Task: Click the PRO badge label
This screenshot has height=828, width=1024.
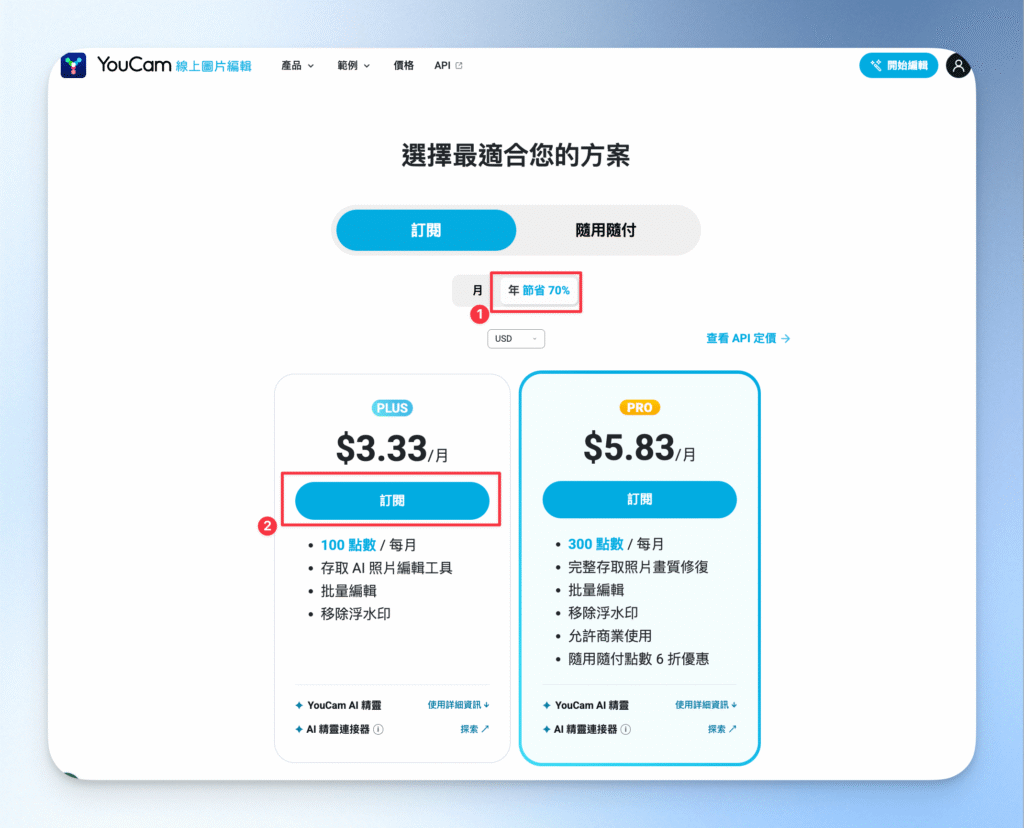Action: click(639, 407)
